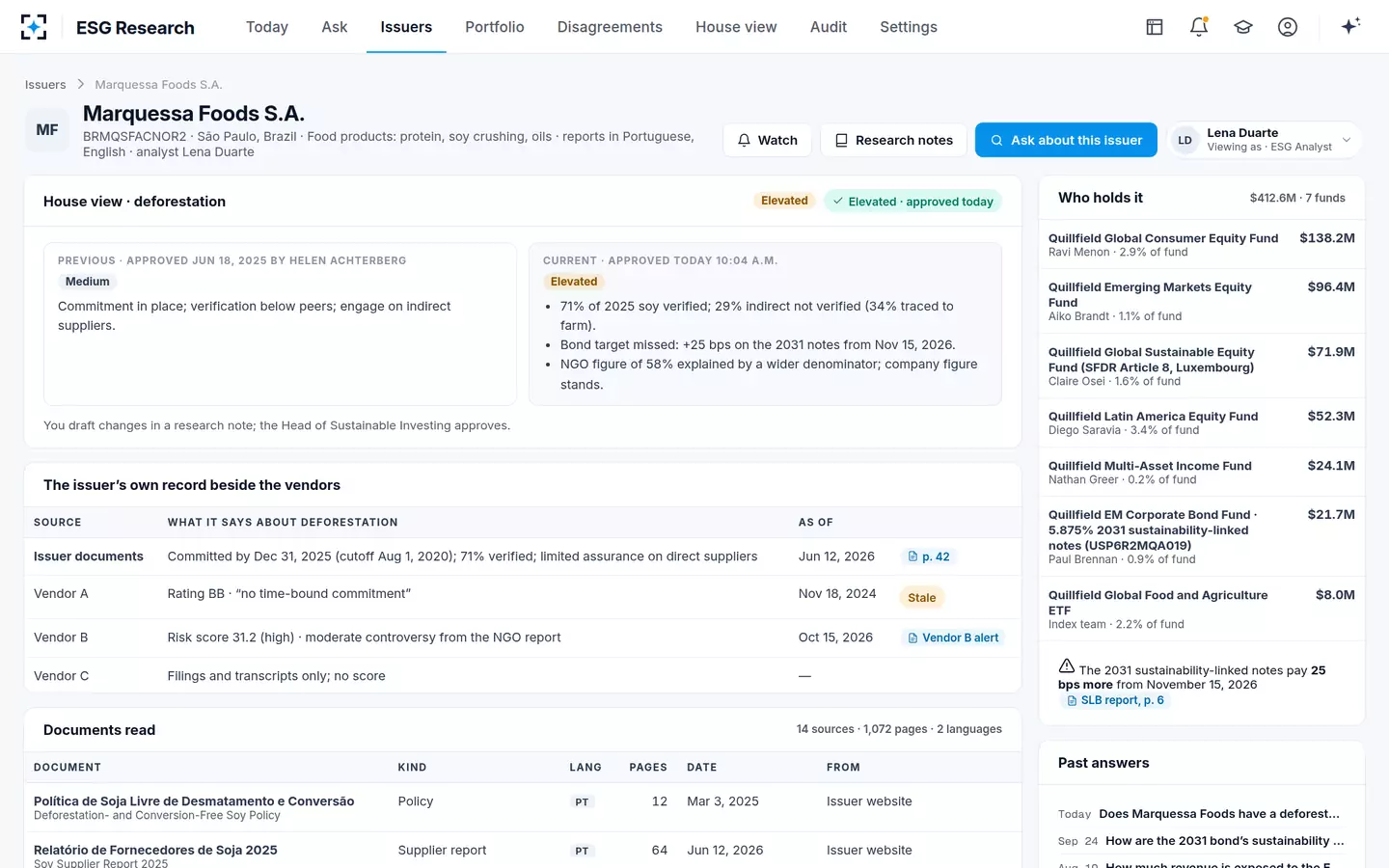The width and height of the screenshot is (1389, 868).
Task: Launch the sparkle AI assistant icon
Action: tap(1350, 26)
